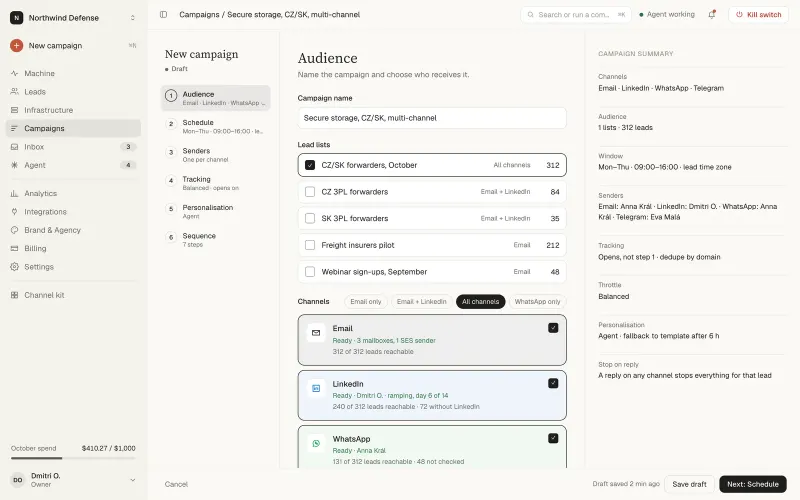Click the LinkedIn channel icon
The image size is (800, 500).
point(316,388)
